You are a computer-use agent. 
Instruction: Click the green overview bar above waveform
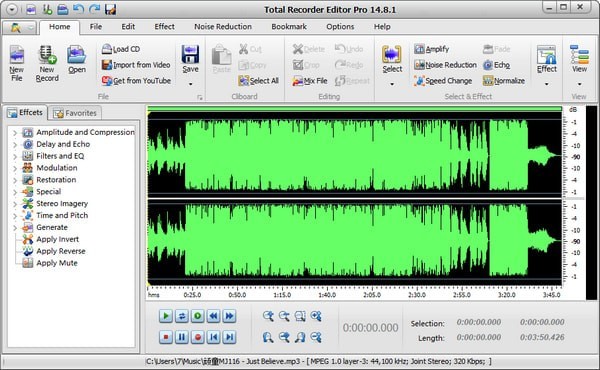[355, 109]
